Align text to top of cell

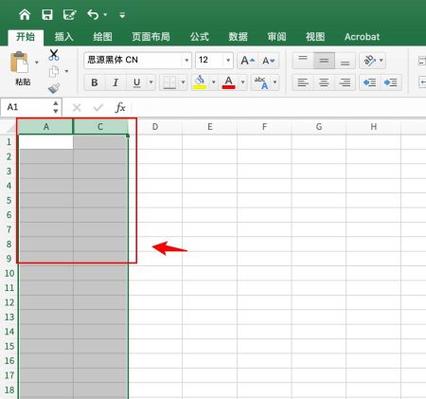tap(303, 61)
